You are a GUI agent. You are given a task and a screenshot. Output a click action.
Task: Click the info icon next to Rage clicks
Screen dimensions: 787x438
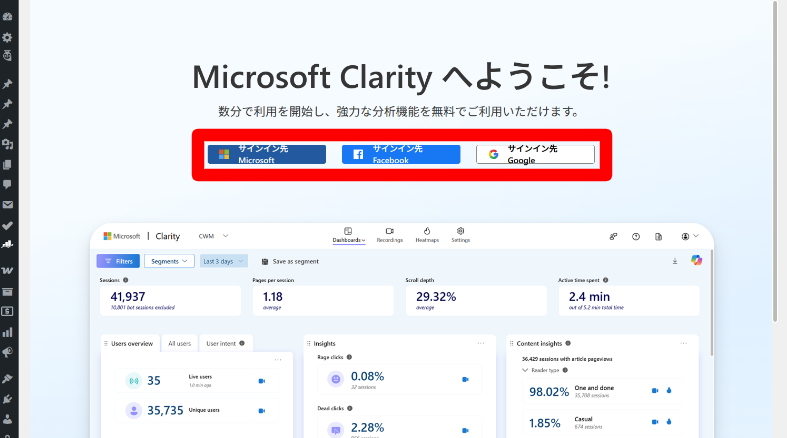(349, 357)
